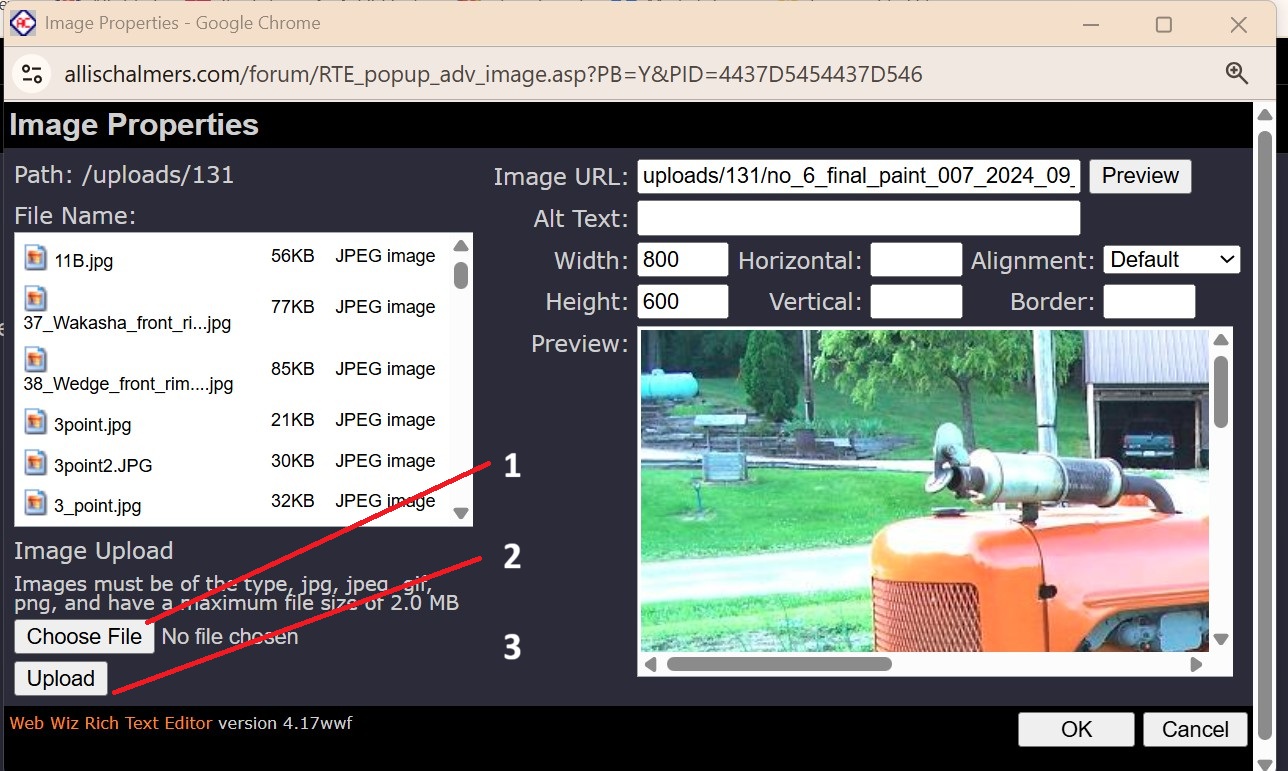Click into the Alt Text field
Image resolution: width=1288 pixels, height=771 pixels.
tap(858, 218)
